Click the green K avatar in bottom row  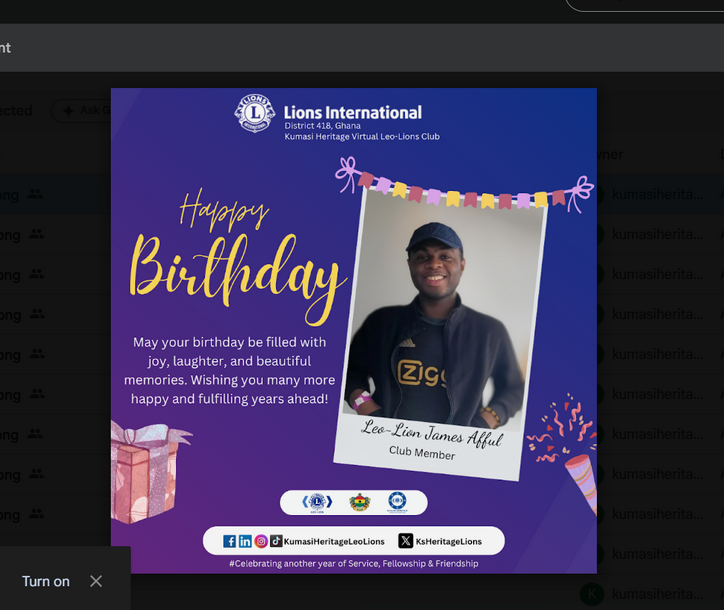(592, 594)
